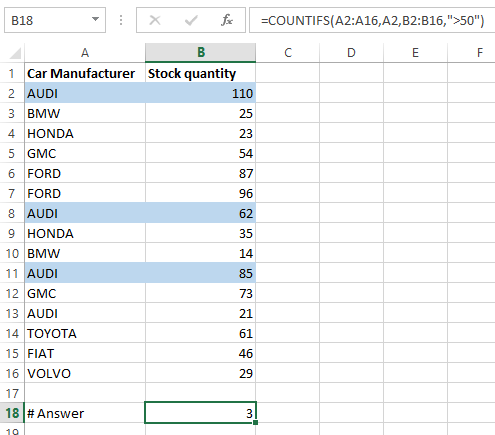
Task: Select column E header
Action: [415, 53]
